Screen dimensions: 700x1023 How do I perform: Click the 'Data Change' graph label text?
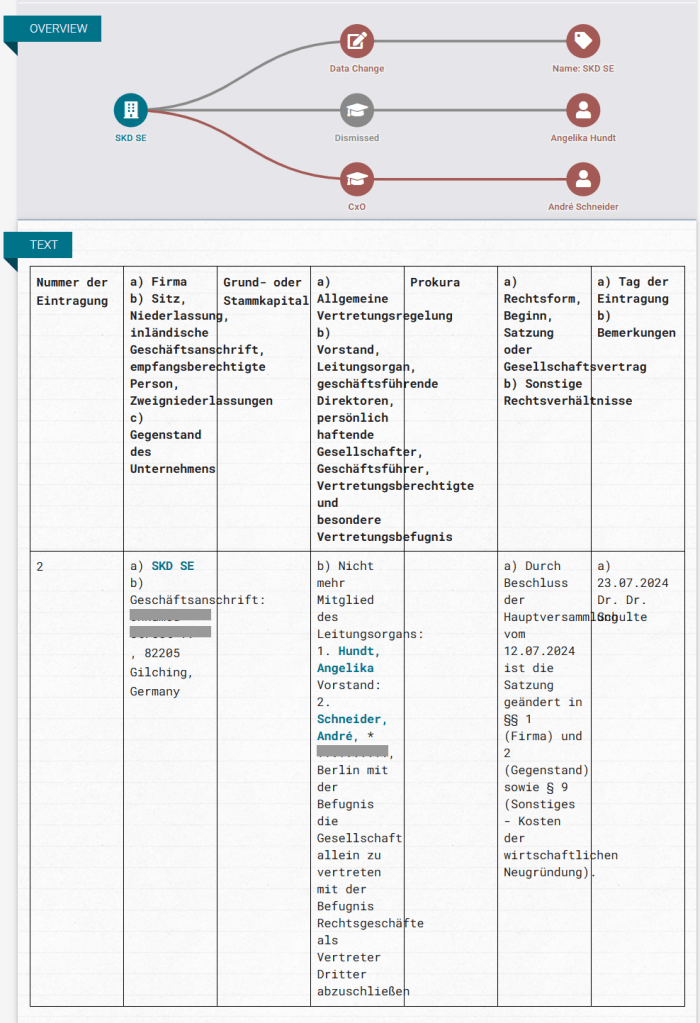click(x=357, y=69)
